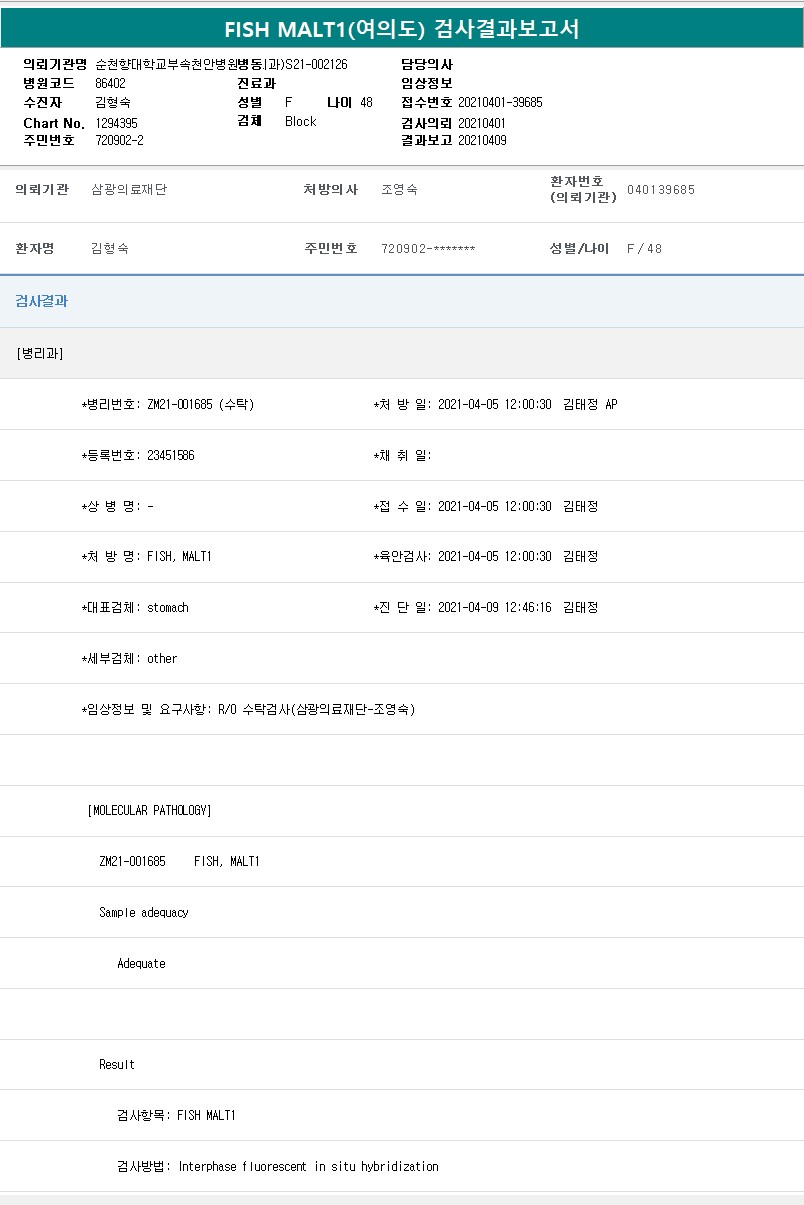Image resolution: width=804 pixels, height=1205 pixels.
Task: Select the 환자번호 value 040139685
Action: coord(660,189)
